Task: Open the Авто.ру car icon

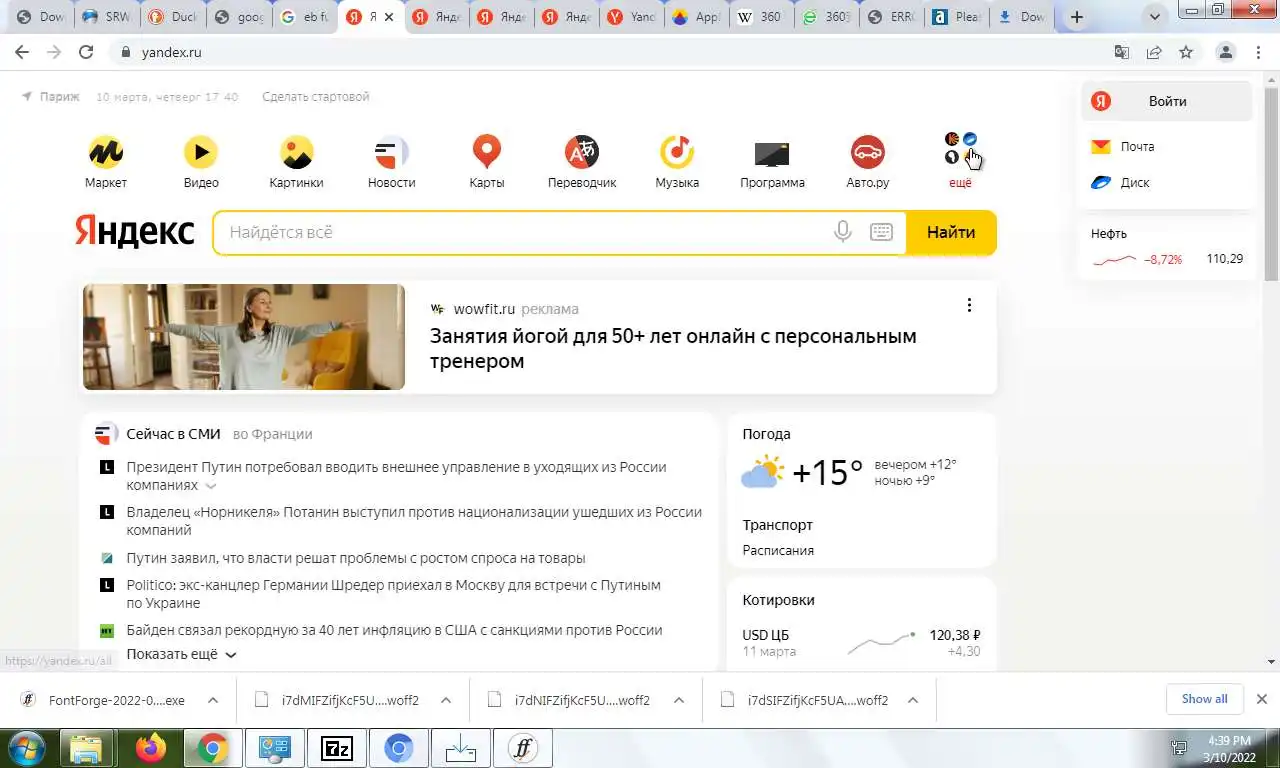Action: coord(868,152)
